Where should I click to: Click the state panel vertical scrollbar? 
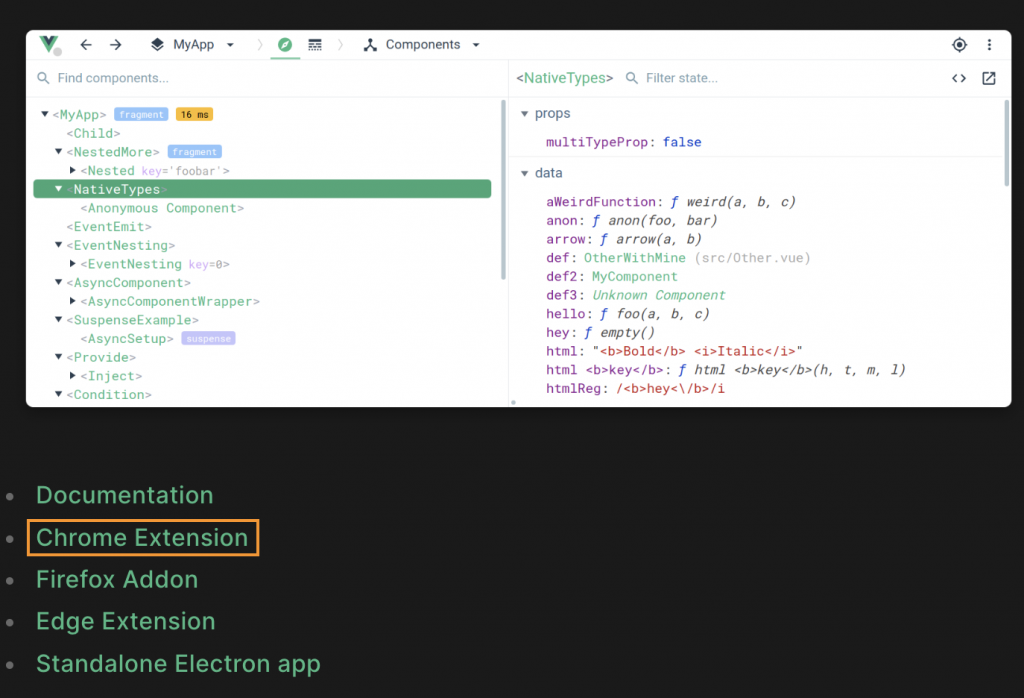point(1006,142)
